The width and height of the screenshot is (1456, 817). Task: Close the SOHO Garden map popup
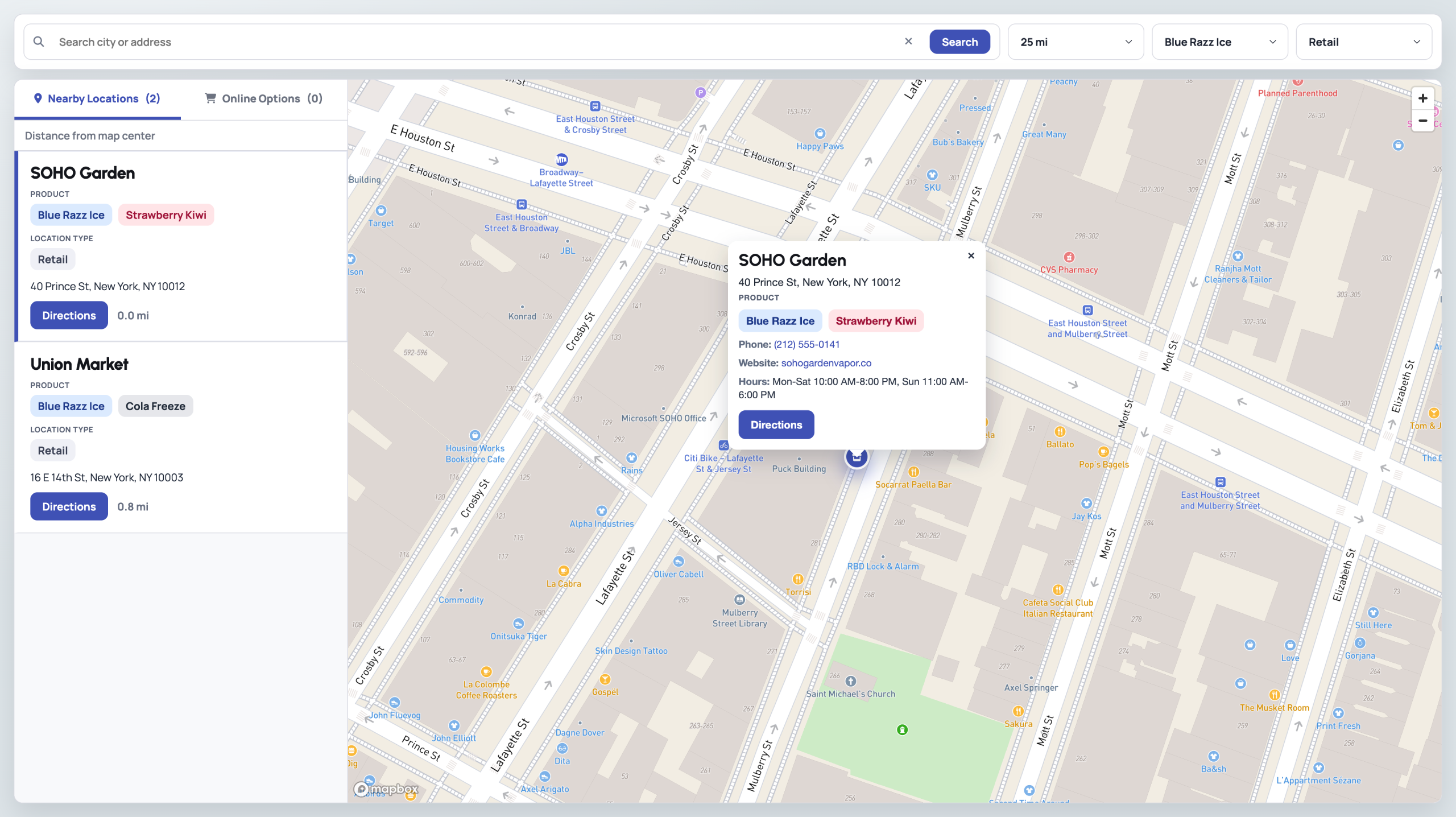pos(971,255)
